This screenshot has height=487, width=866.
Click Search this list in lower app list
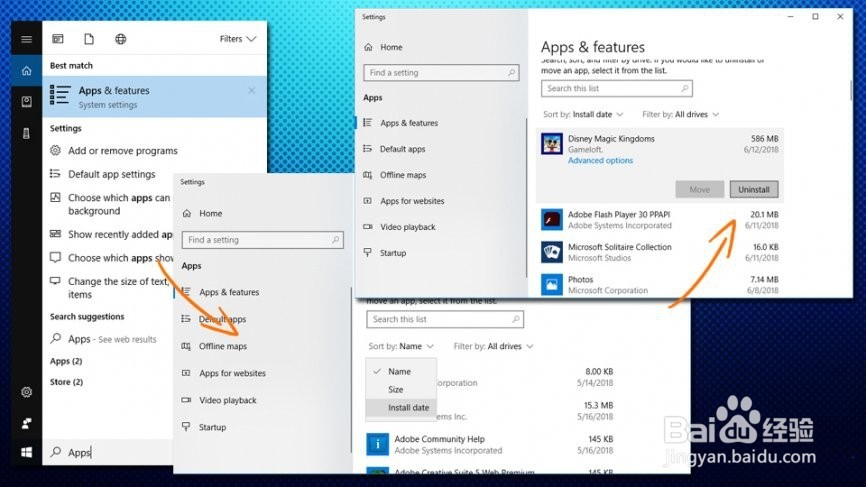tap(445, 319)
